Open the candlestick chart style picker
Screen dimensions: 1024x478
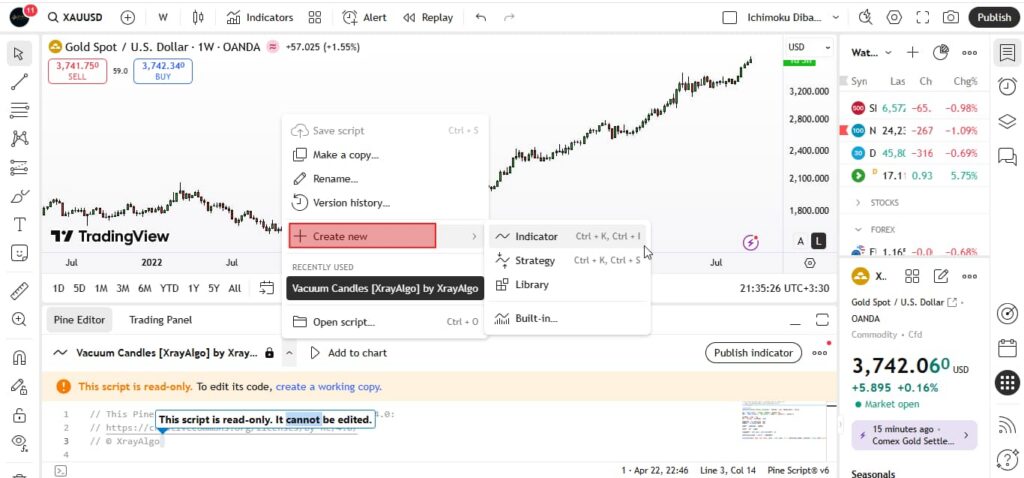(x=197, y=17)
